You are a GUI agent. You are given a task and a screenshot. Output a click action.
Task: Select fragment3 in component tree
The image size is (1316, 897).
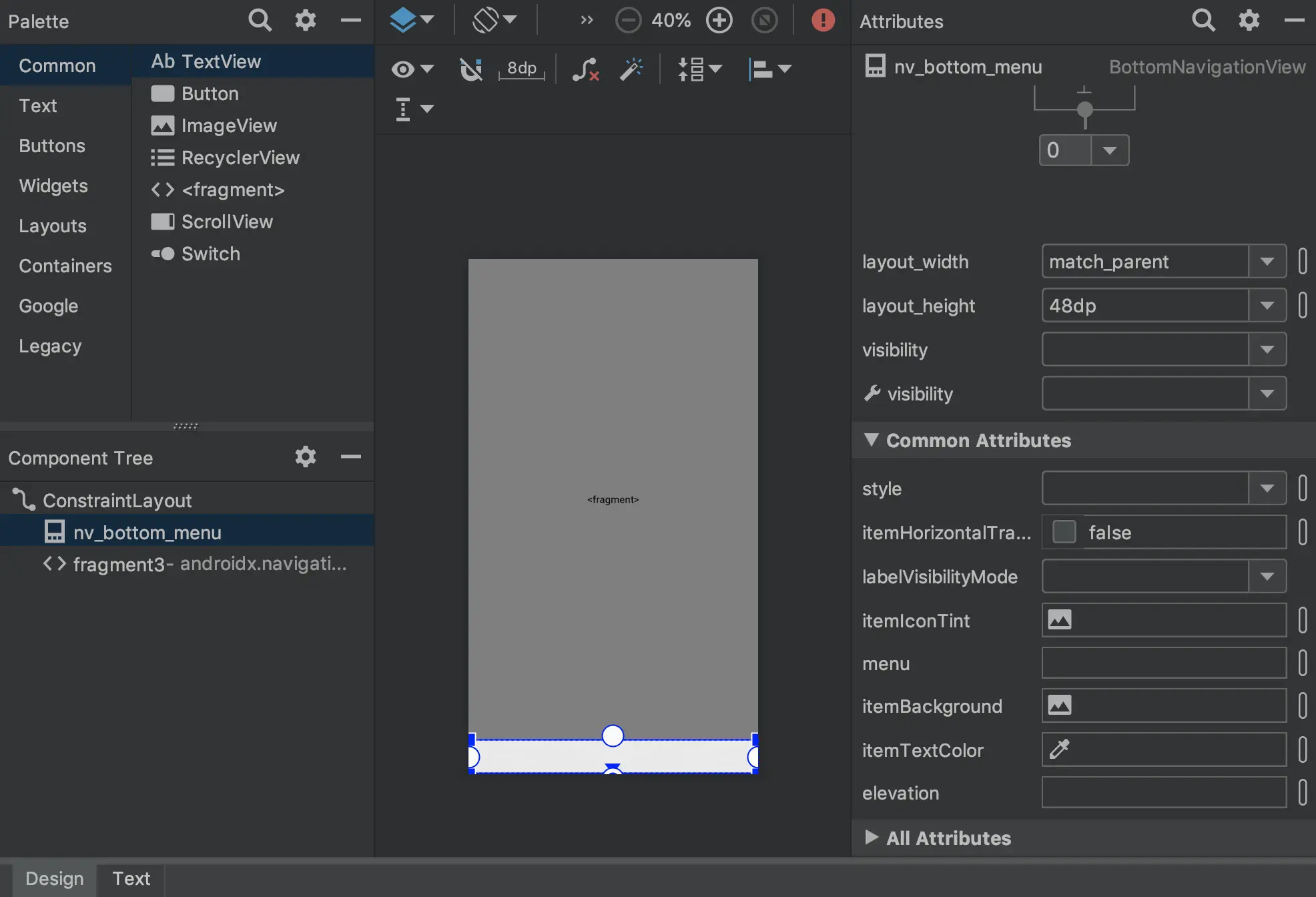(x=187, y=564)
